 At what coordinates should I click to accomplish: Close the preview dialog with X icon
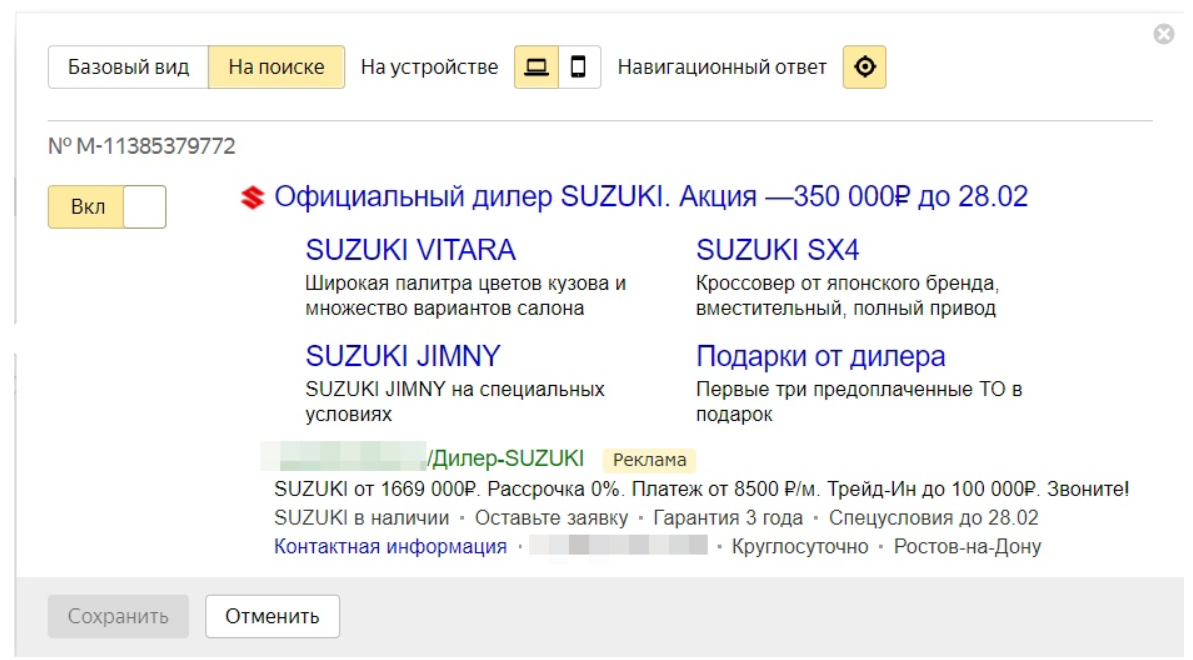[x=1163, y=34]
